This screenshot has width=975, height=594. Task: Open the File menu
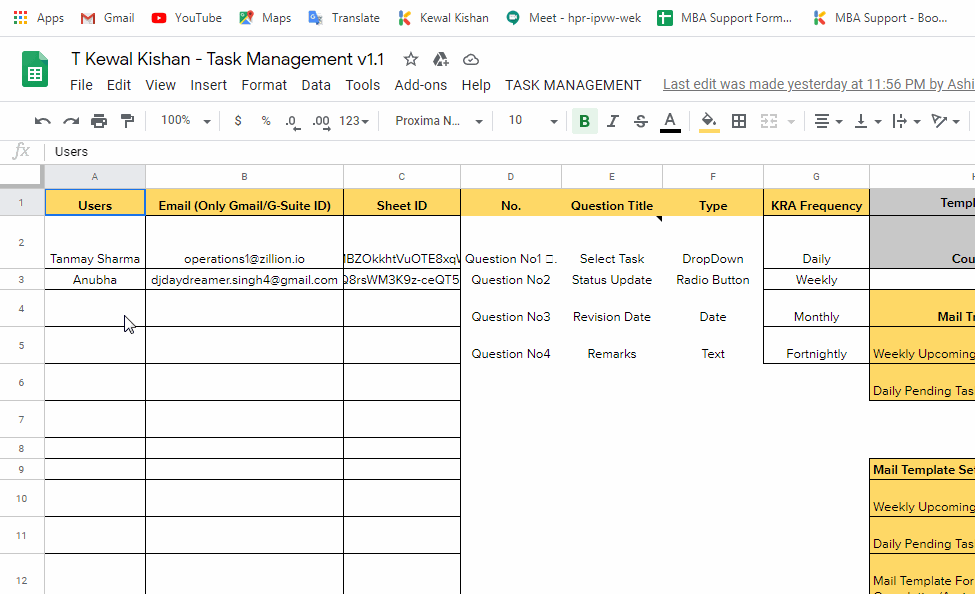[81, 85]
